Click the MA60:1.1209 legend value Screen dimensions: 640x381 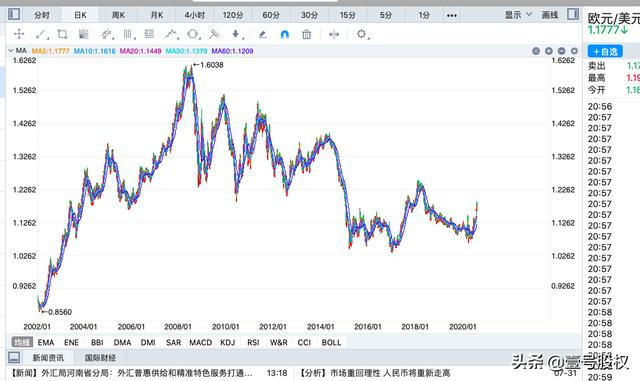(x=232, y=51)
